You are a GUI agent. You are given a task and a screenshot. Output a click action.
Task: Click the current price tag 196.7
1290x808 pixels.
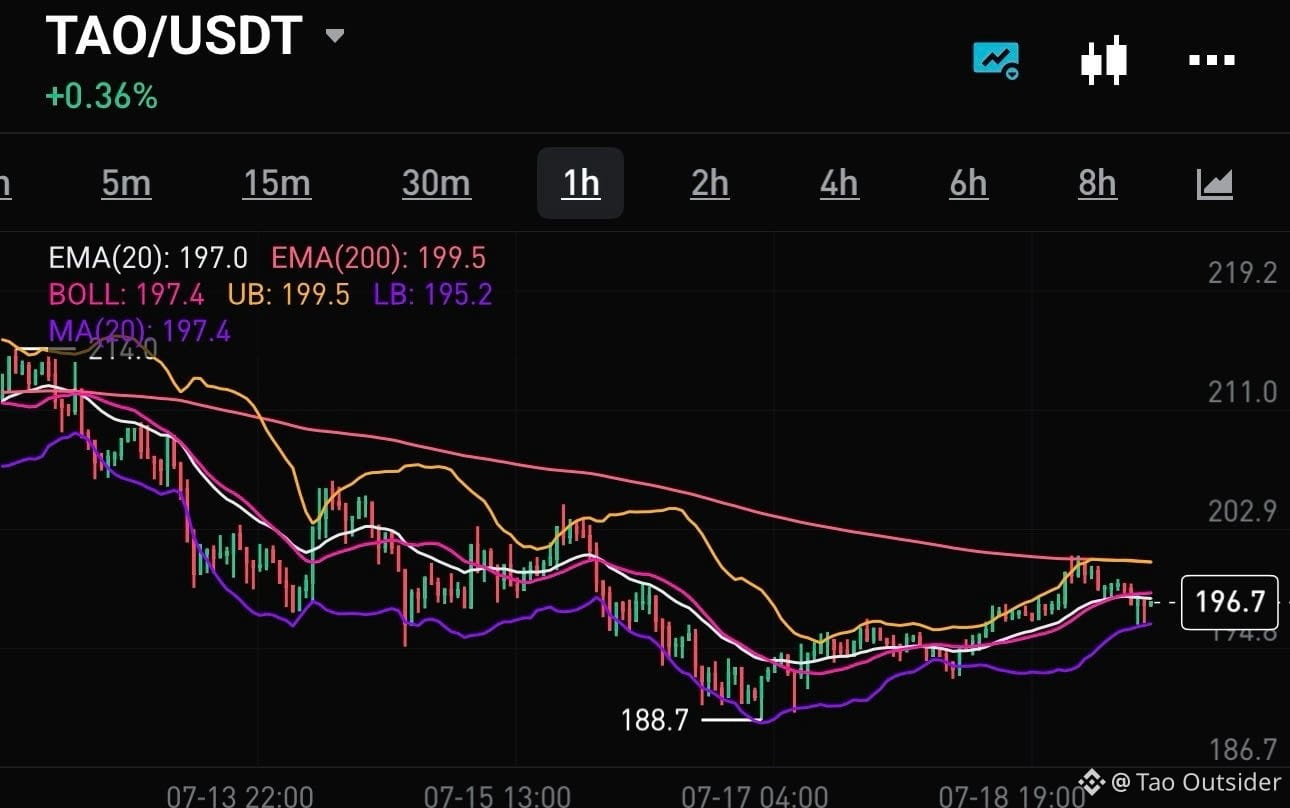point(1230,602)
